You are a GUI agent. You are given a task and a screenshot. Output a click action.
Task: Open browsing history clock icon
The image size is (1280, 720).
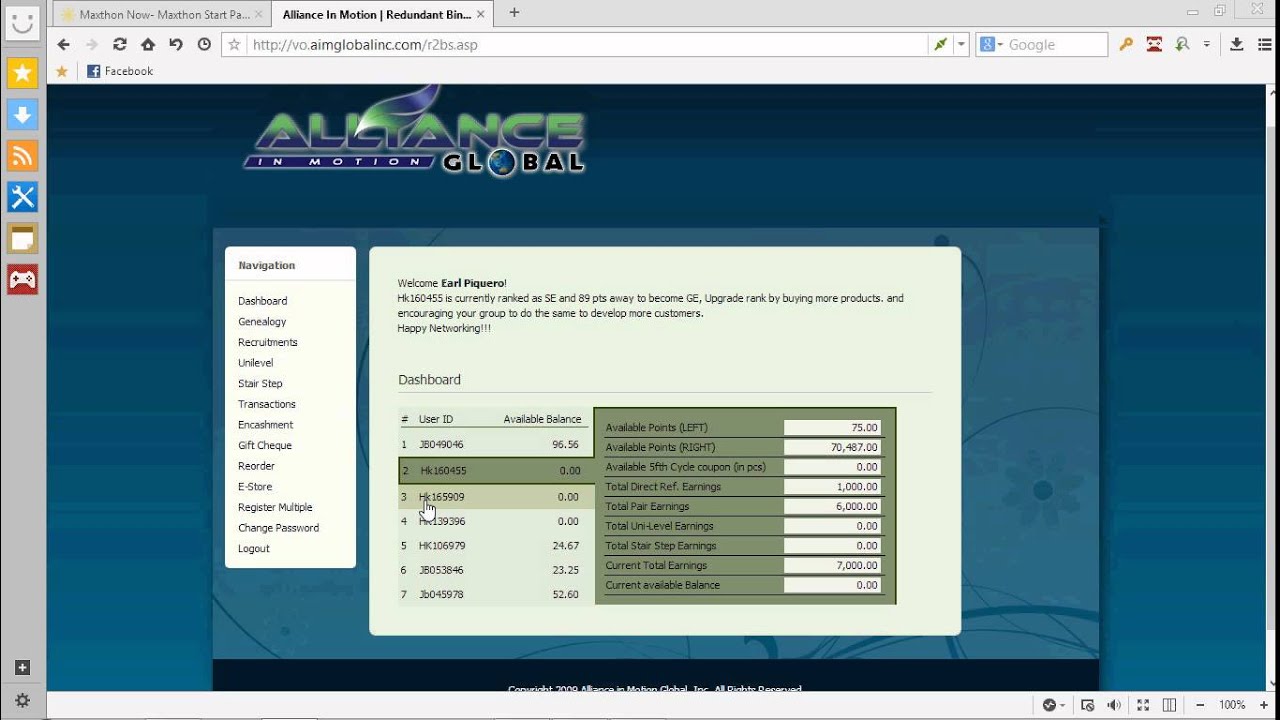click(204, 44)
